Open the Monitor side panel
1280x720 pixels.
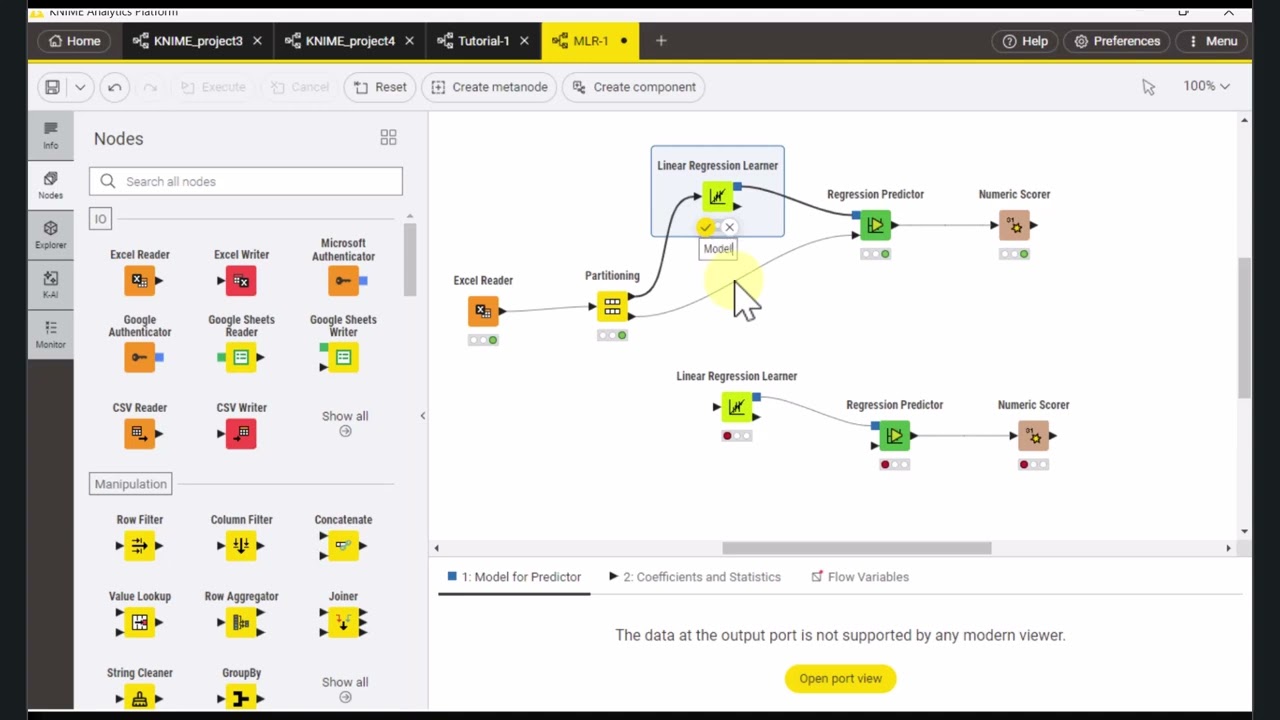tap(50, 334)
